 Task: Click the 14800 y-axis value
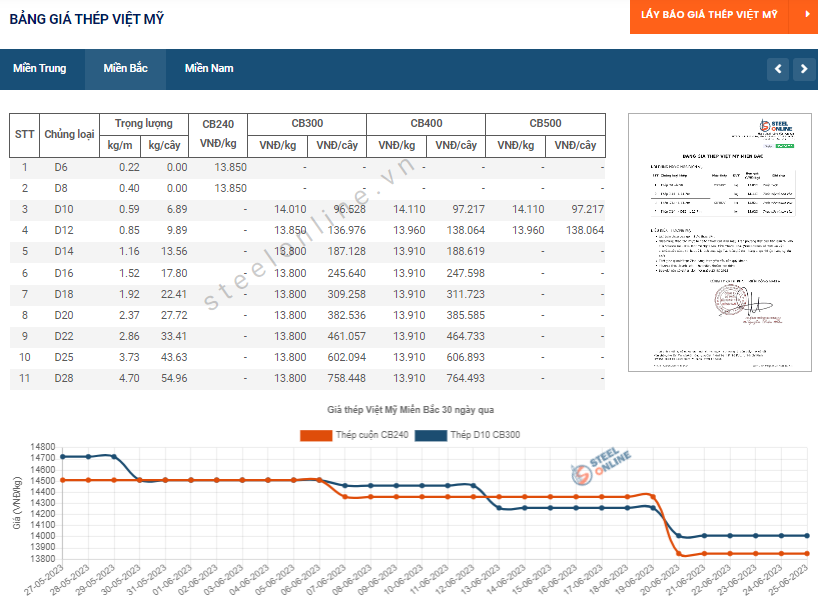point(43,447)
